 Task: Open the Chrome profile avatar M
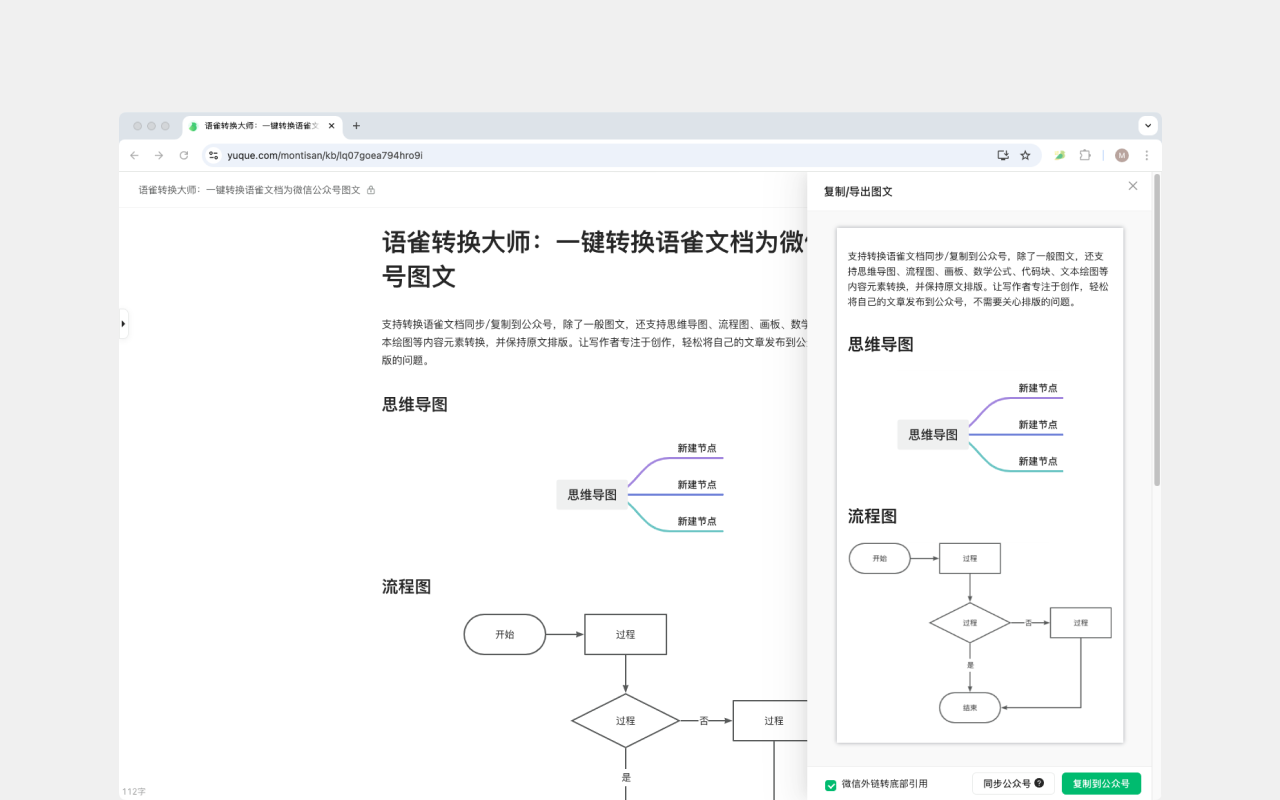1122,155
